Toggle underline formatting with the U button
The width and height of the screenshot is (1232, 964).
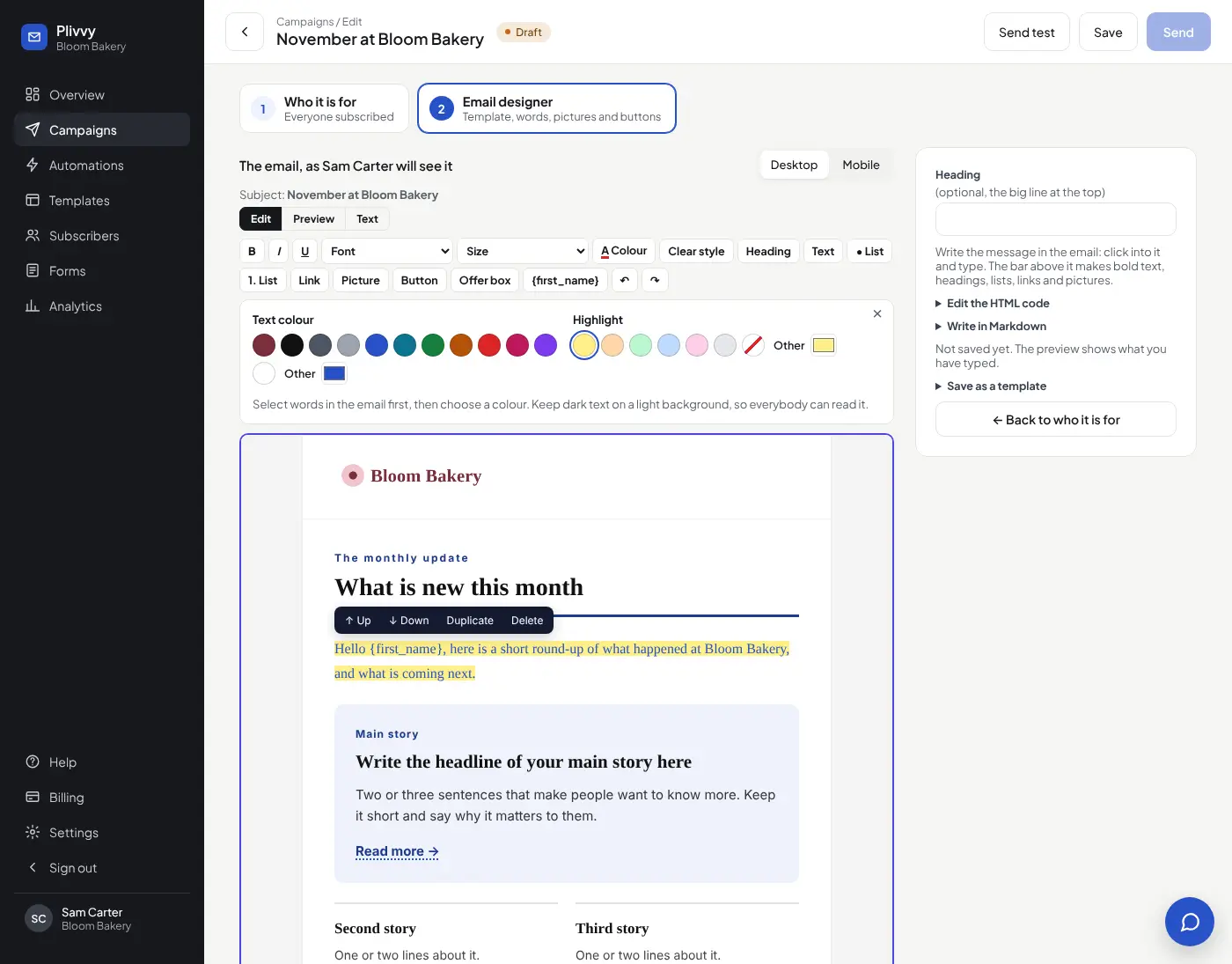[305, 251]
